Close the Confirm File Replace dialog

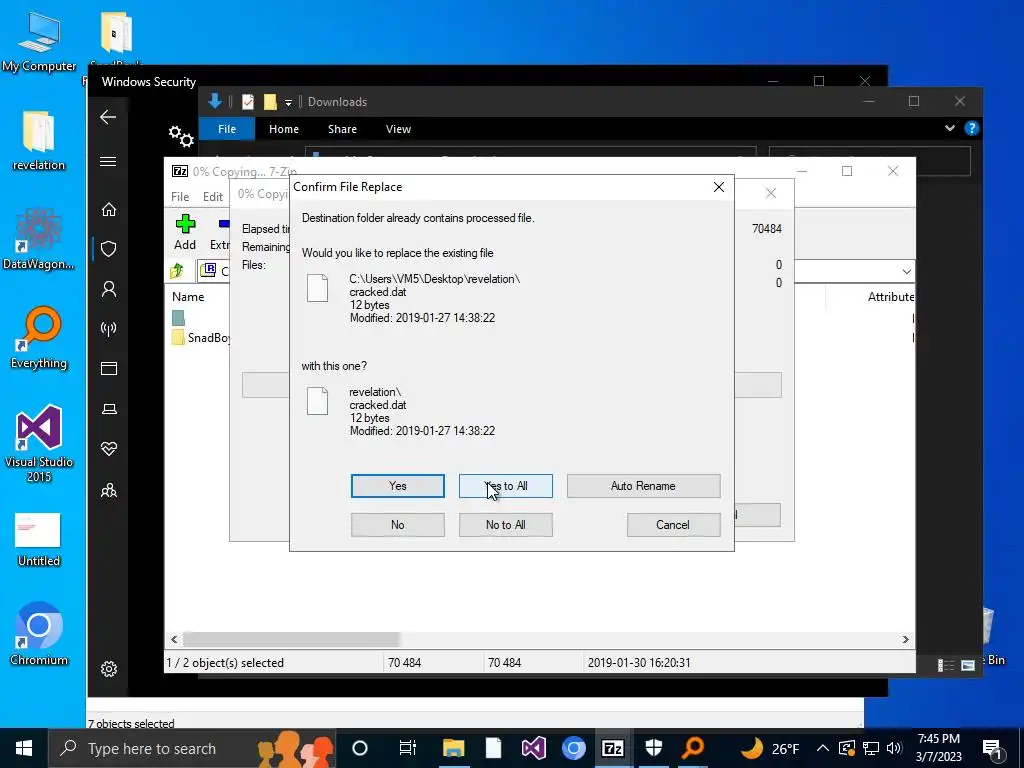point(718,187)
